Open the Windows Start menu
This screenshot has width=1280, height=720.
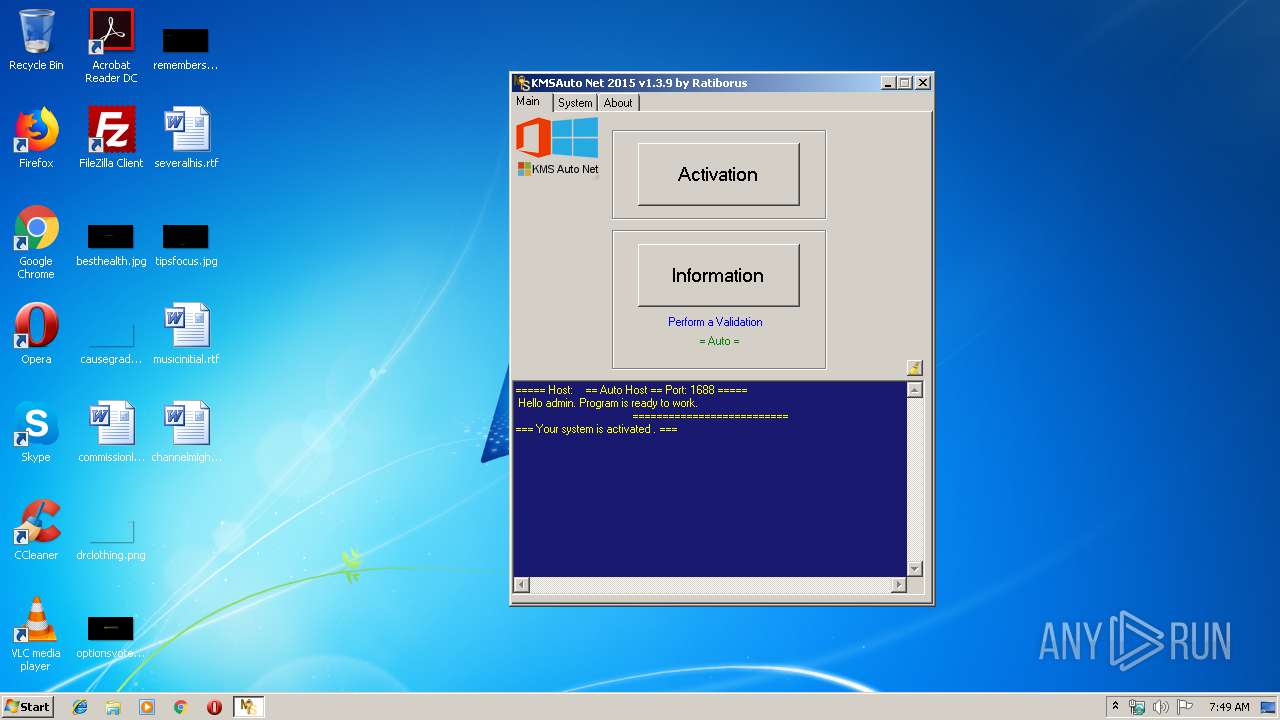click(28, 706)
